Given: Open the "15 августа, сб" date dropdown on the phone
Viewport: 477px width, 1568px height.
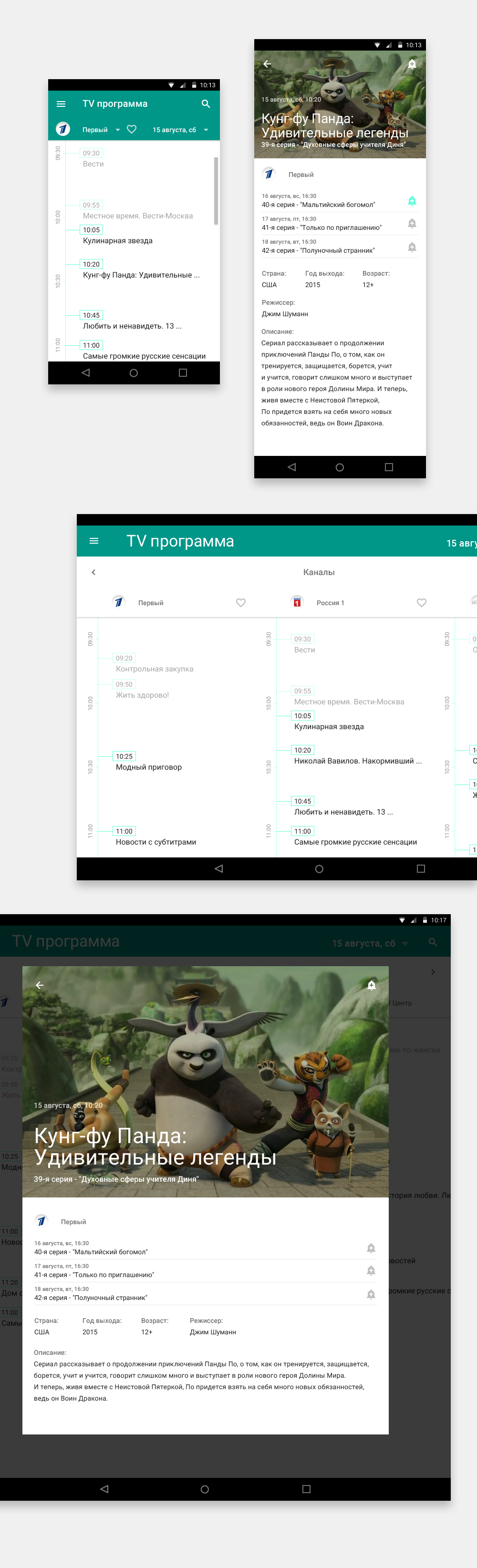Looking at the screenshot, I should tap(180, 130).
